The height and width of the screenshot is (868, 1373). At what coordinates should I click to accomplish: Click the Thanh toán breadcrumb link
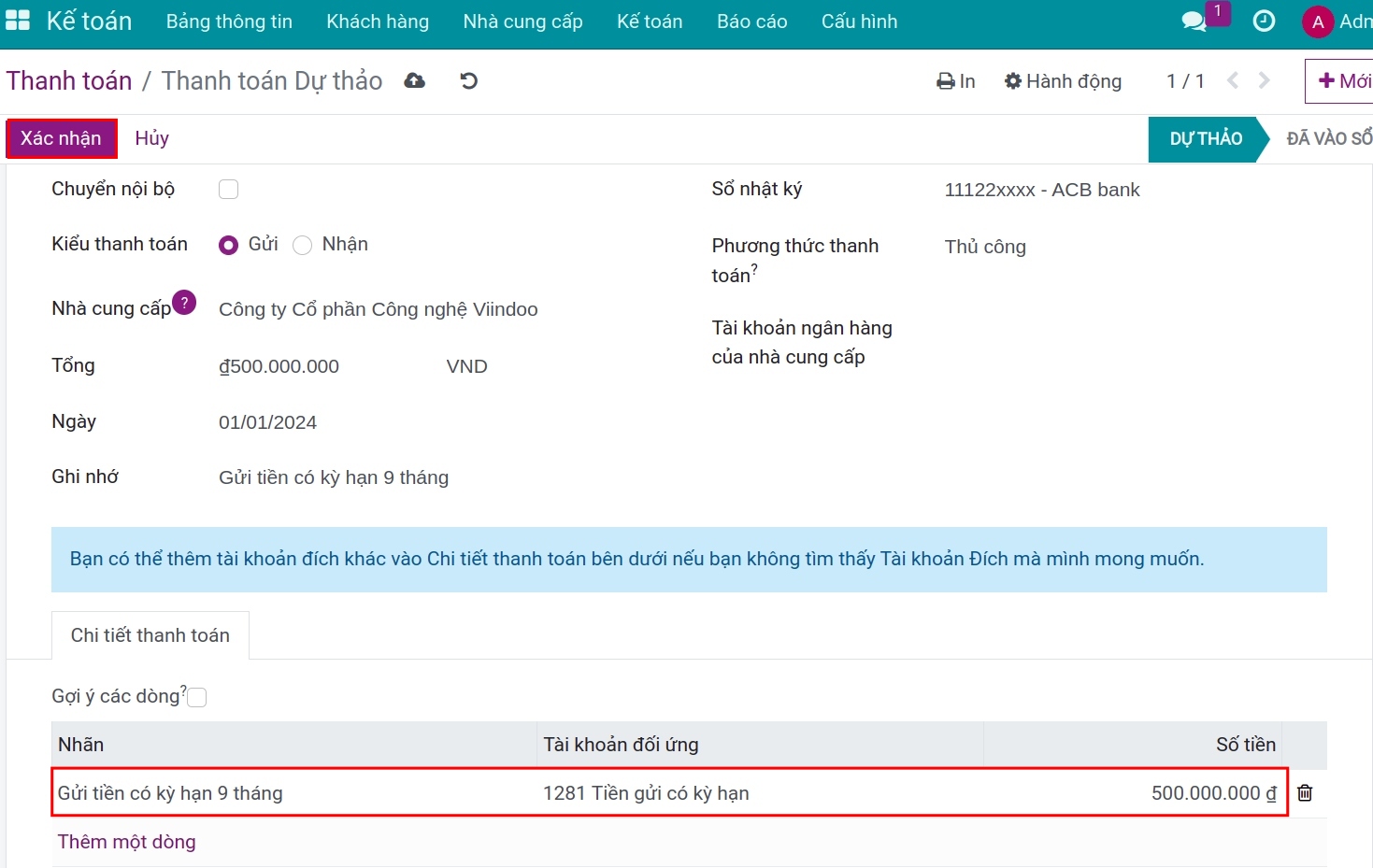[x=69, y=81]
